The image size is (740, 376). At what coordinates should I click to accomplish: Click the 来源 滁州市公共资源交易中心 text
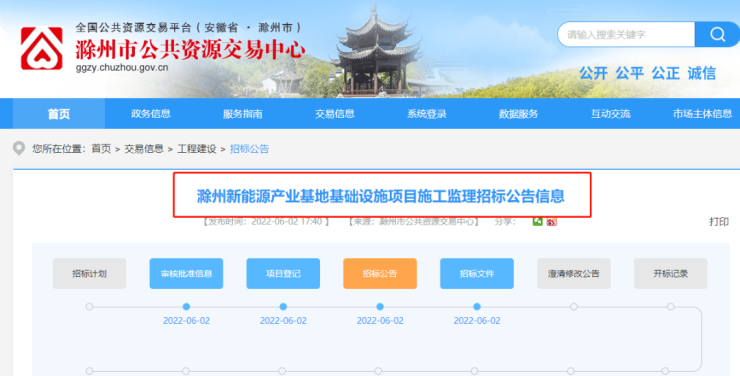pos(414,222)
